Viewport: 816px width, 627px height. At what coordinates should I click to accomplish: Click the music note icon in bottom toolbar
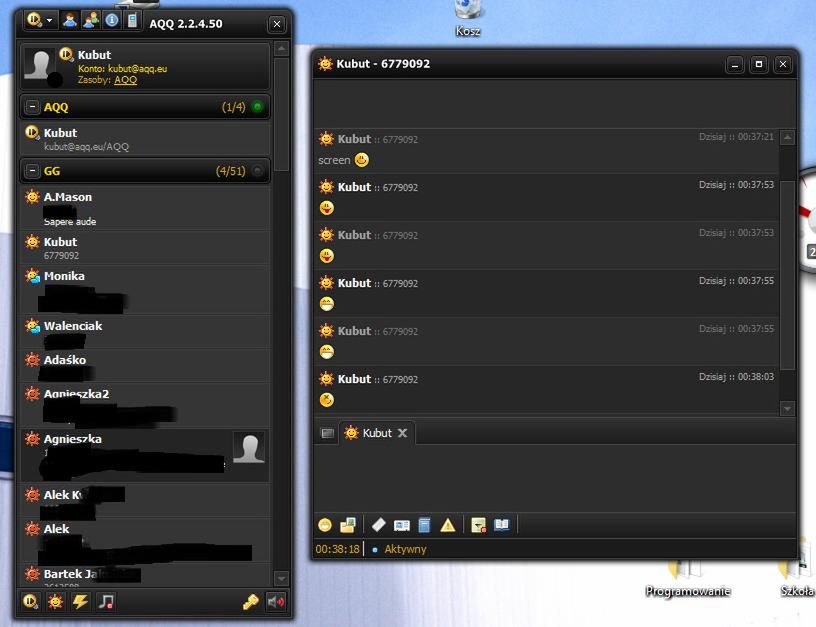coord(106,602)
